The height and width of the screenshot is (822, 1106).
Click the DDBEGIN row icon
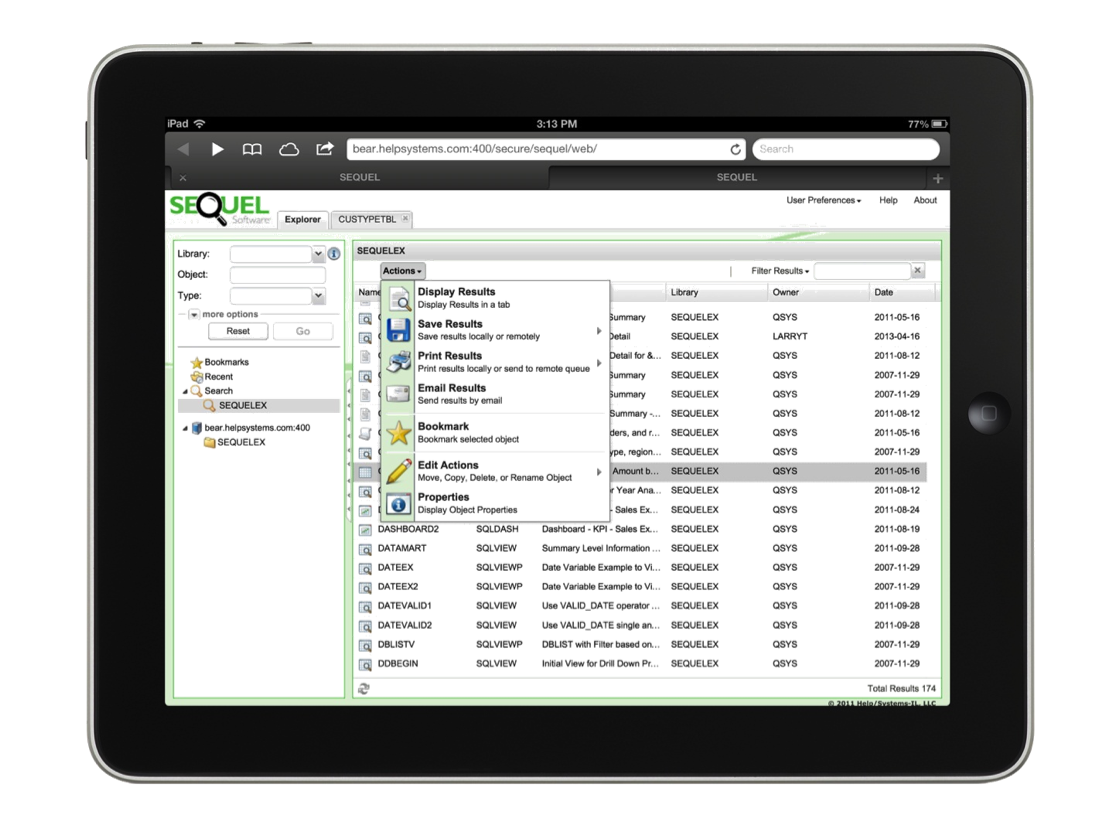point(365,664)
